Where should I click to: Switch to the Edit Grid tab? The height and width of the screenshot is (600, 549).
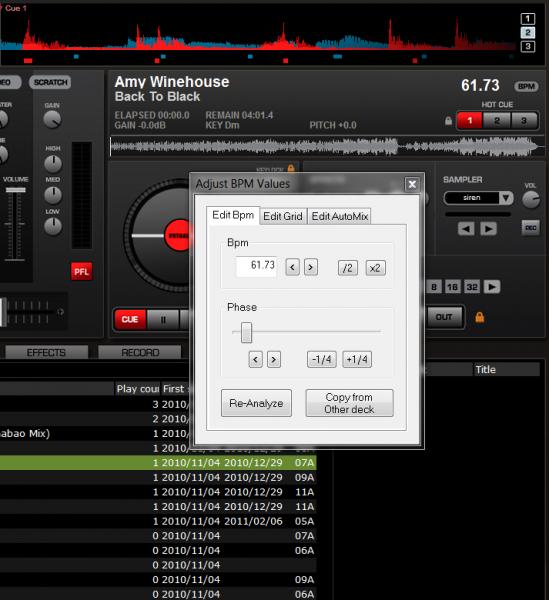pos(283,216)
